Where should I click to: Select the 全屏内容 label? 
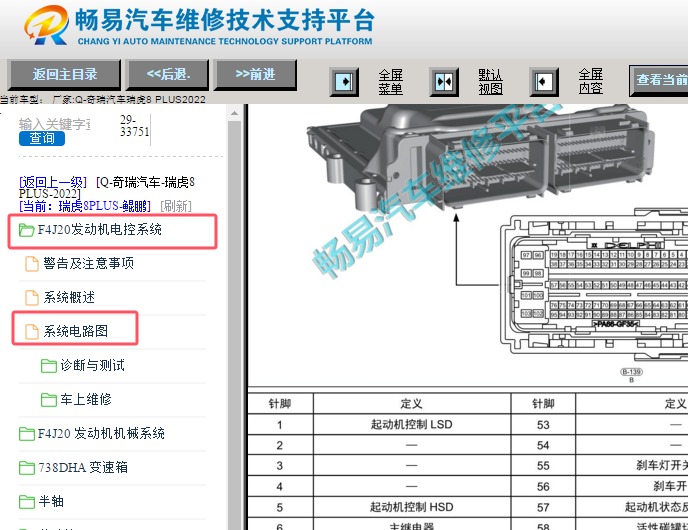(x=591, y=81)
